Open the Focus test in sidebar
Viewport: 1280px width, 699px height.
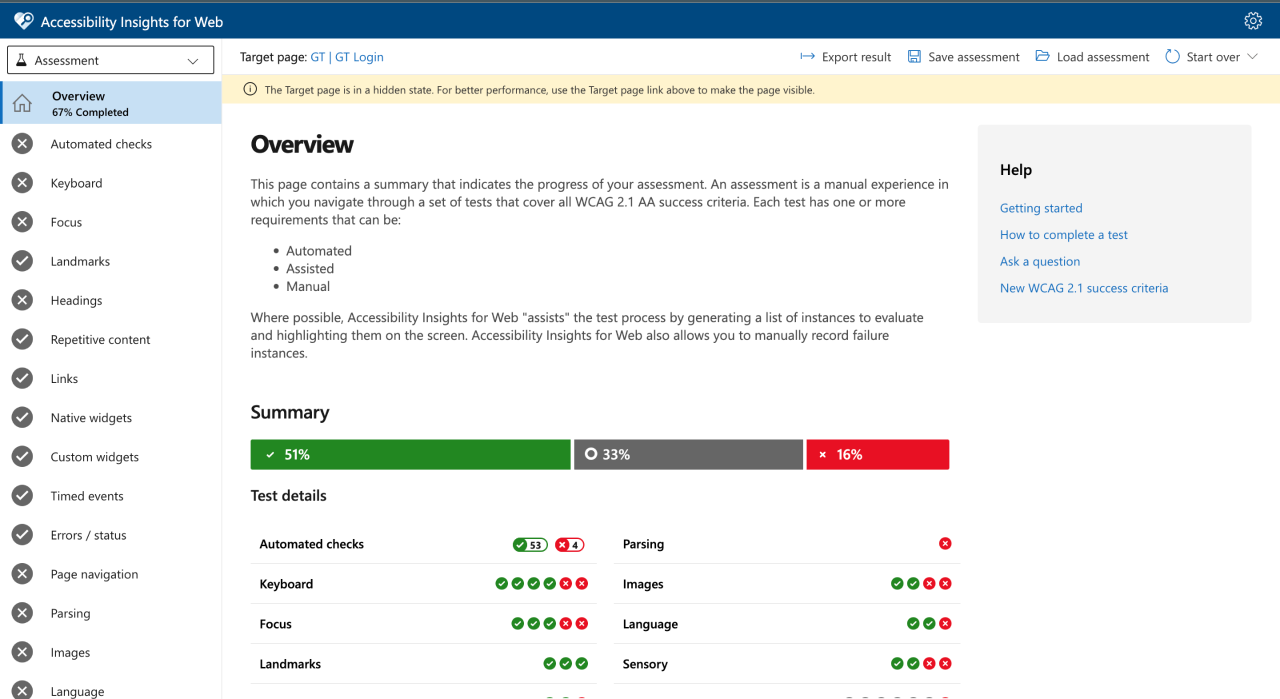[111, 222]
